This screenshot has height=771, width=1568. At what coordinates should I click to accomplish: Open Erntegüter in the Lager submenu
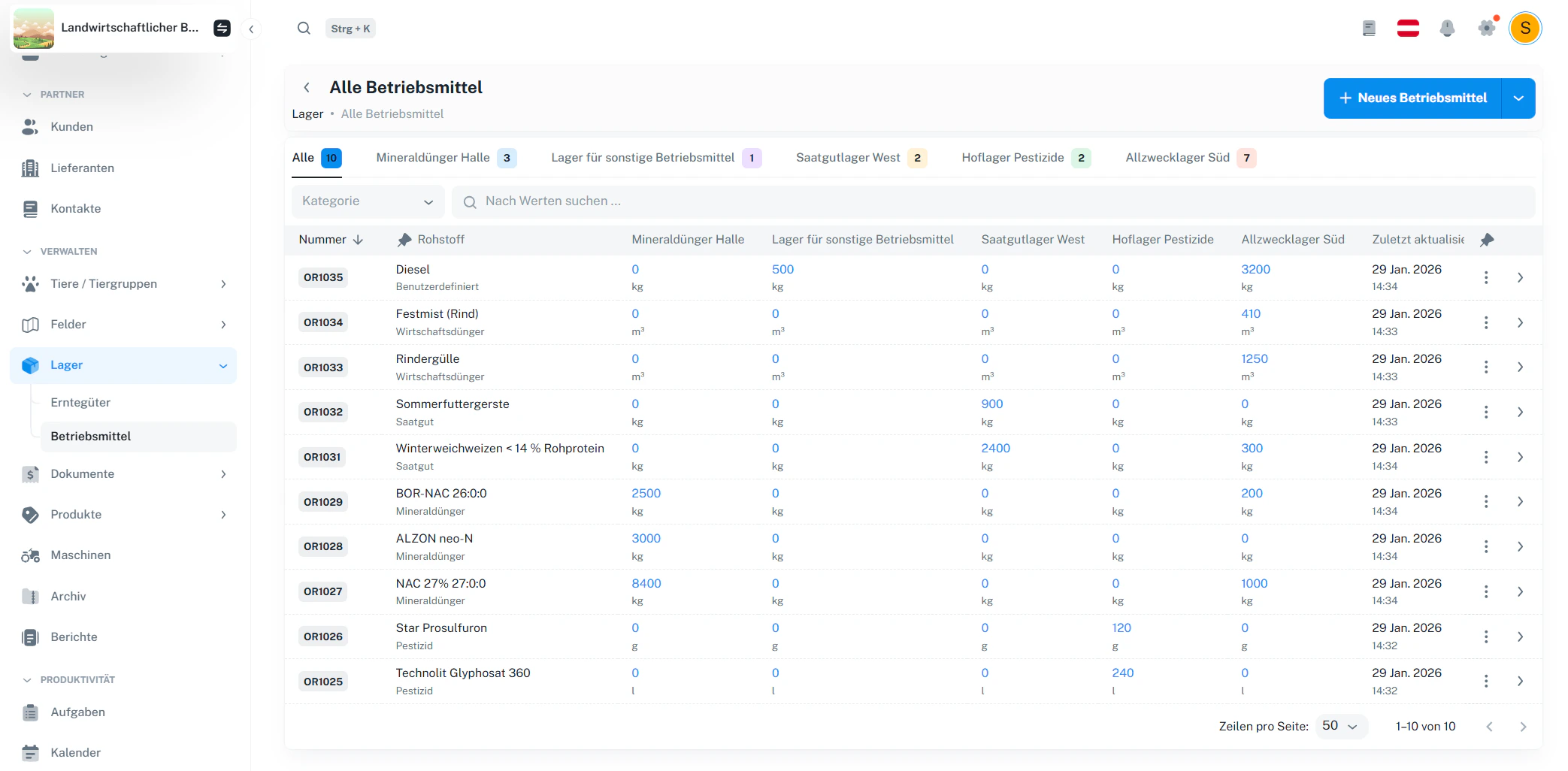[x=80, y=403]
